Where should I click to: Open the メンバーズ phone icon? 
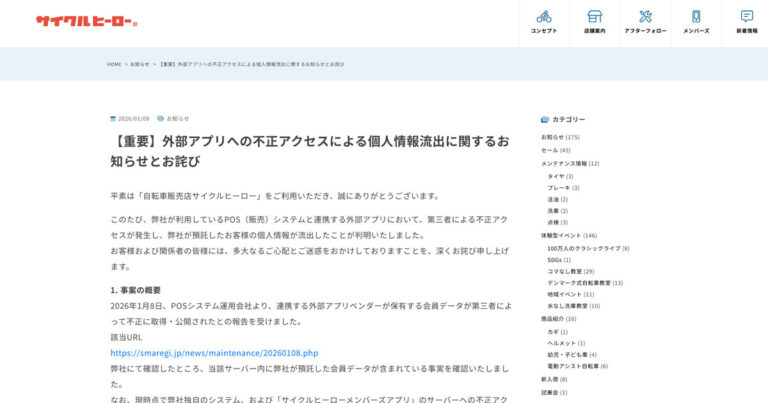[696, 17]
